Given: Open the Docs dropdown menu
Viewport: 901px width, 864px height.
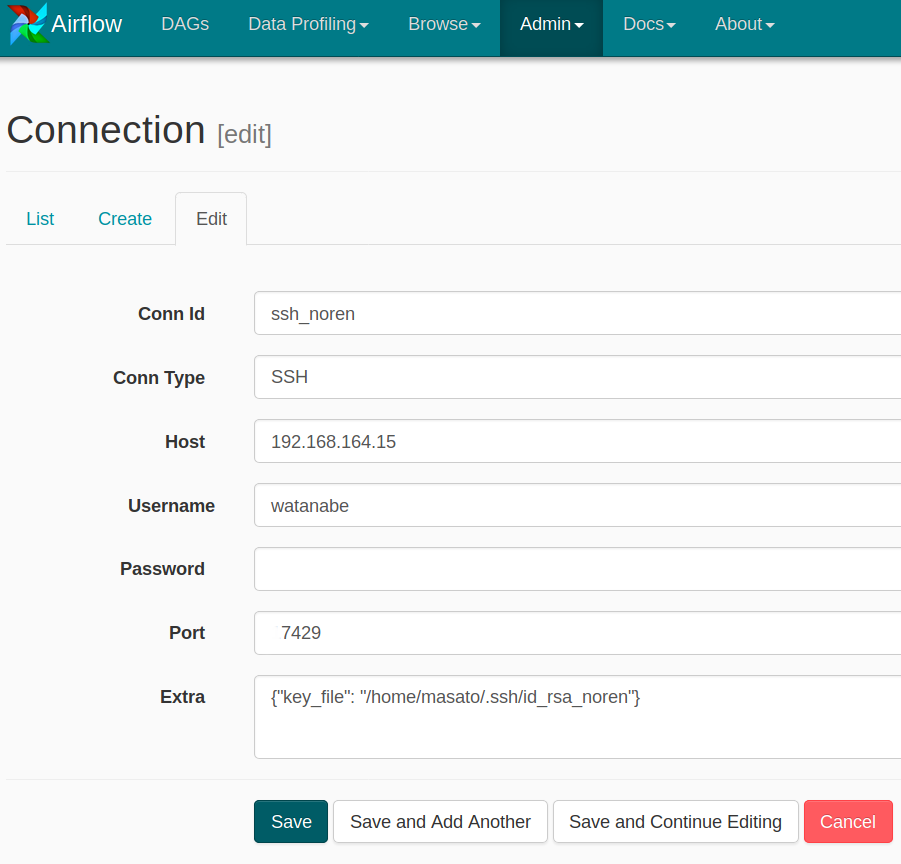Looking at the screenshot, I should pyautogui.click(x=648, y=24).
